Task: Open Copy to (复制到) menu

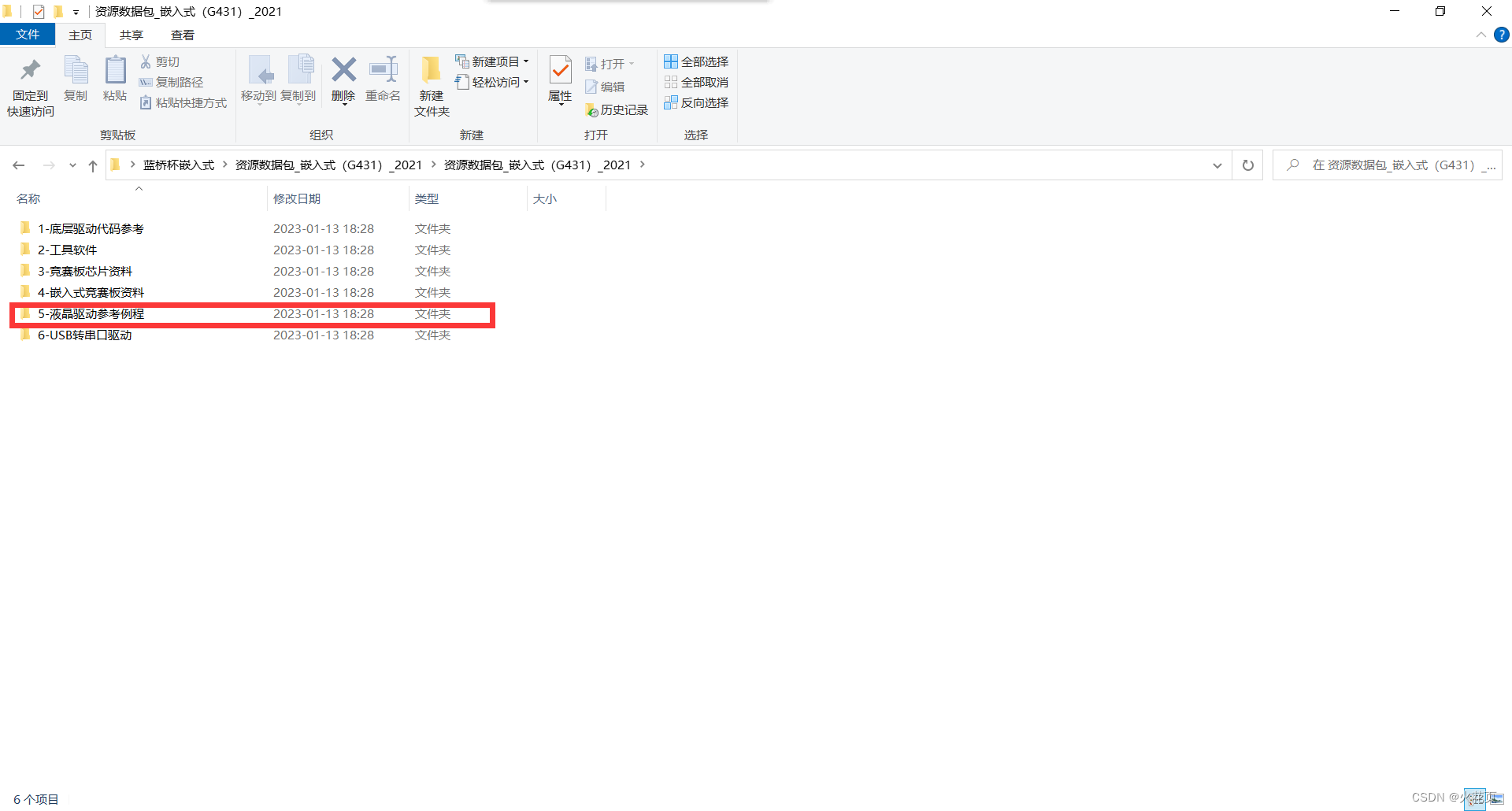Action: point(298,79)
